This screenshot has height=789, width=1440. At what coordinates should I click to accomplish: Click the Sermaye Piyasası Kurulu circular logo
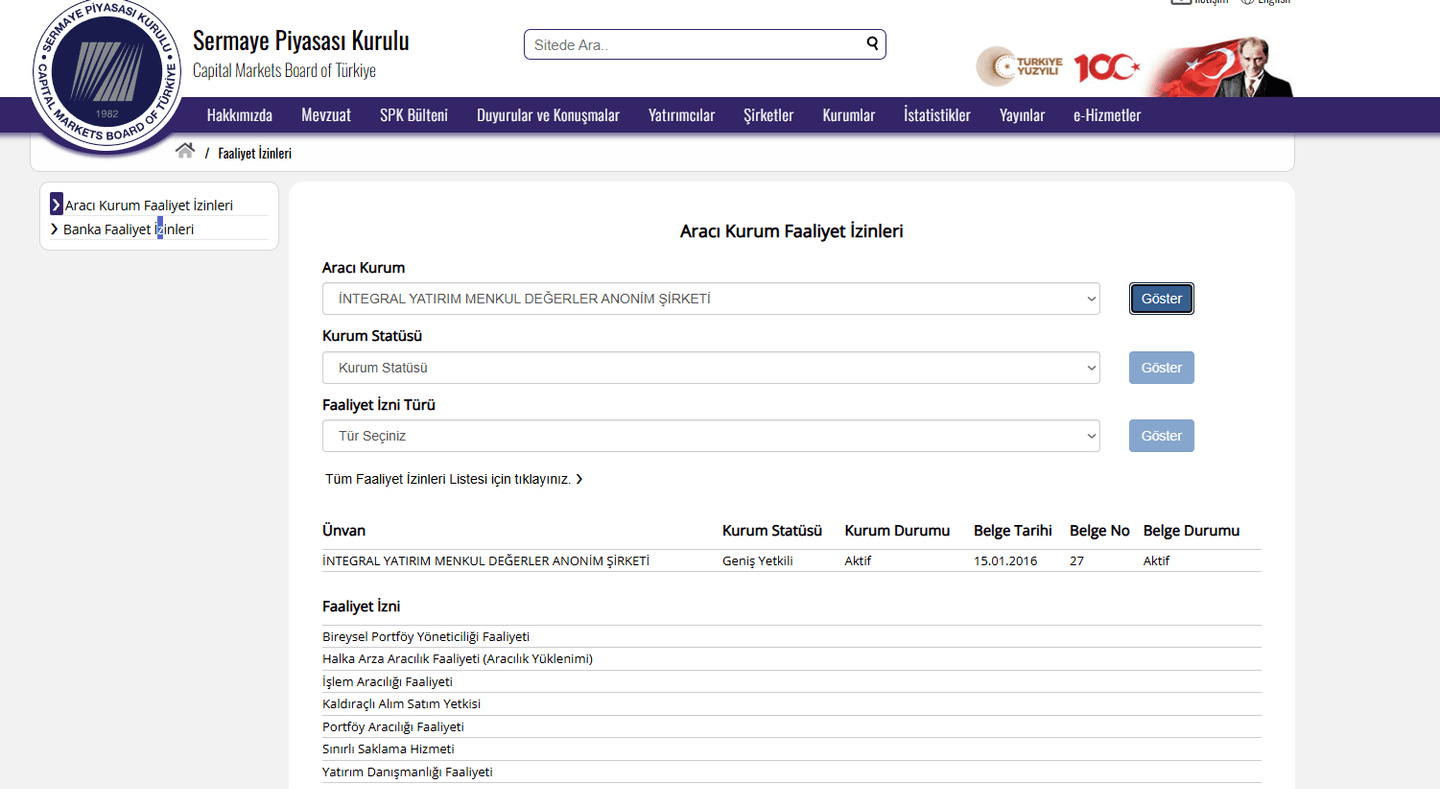click(x=107, y=77)
